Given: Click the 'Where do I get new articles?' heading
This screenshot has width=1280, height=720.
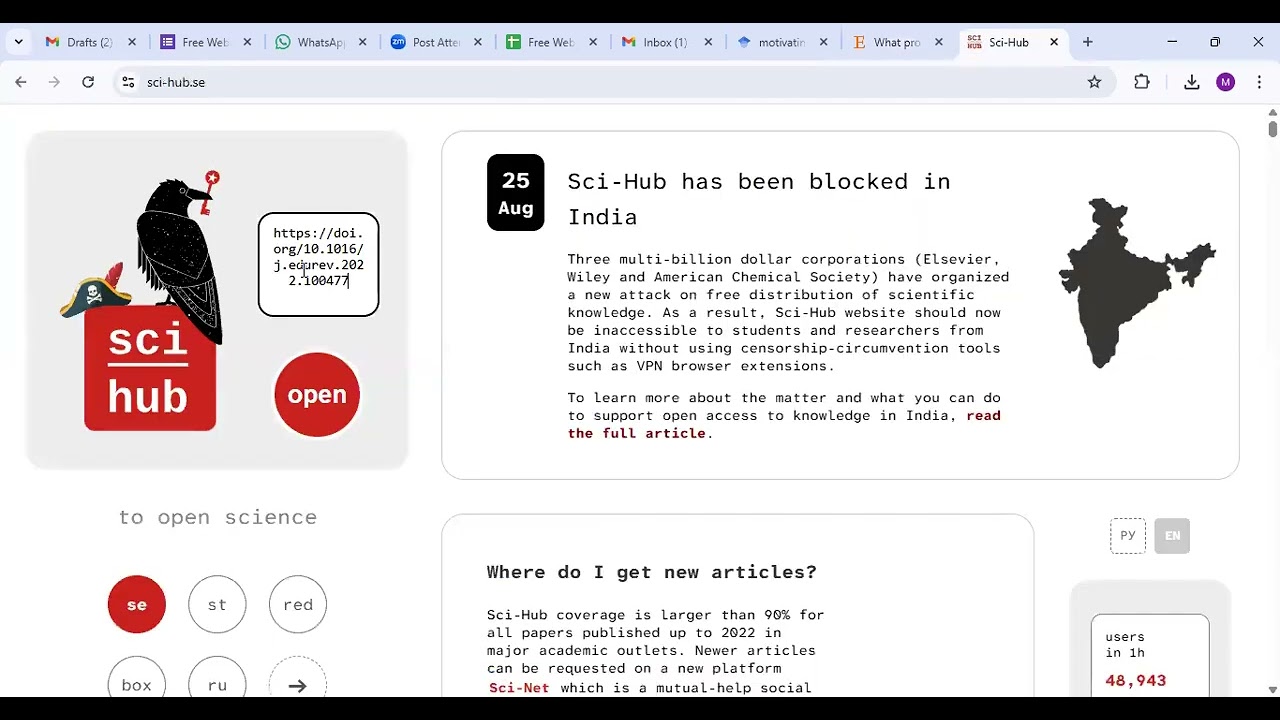Looking at the screenshot, I should pos(652,572).
